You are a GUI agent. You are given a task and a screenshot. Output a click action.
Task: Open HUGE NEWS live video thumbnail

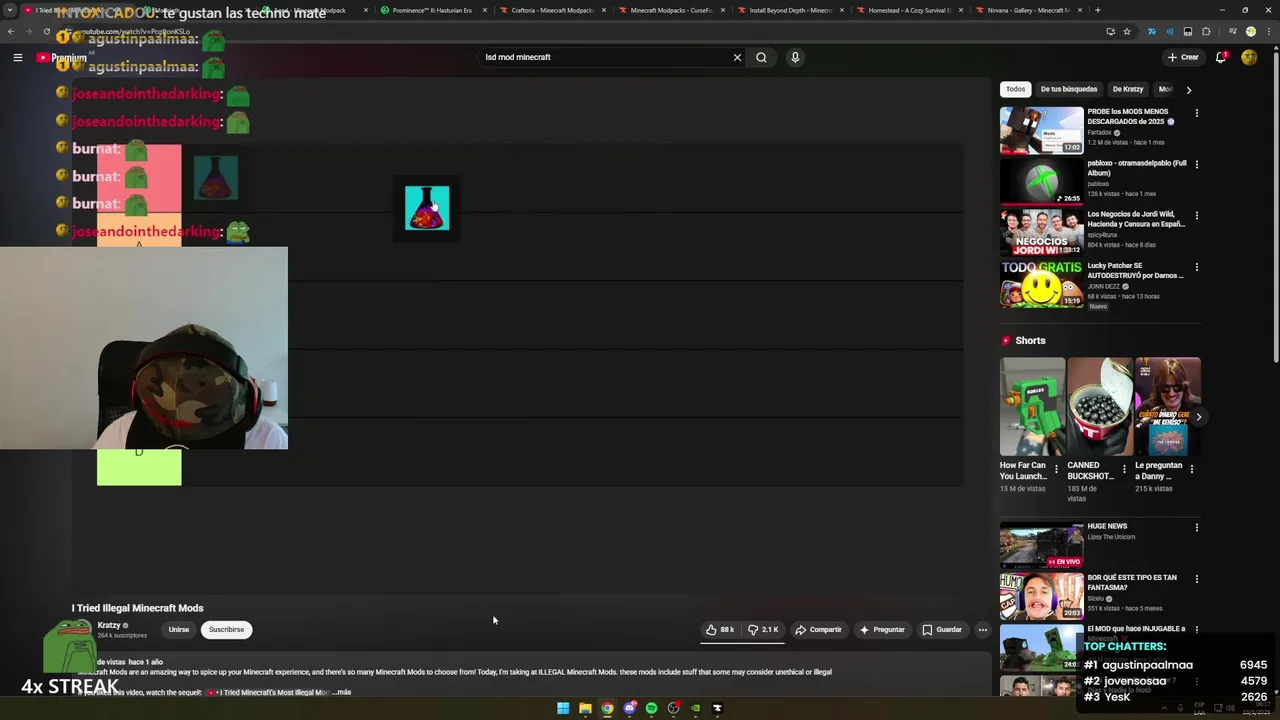click(1041, 545)
